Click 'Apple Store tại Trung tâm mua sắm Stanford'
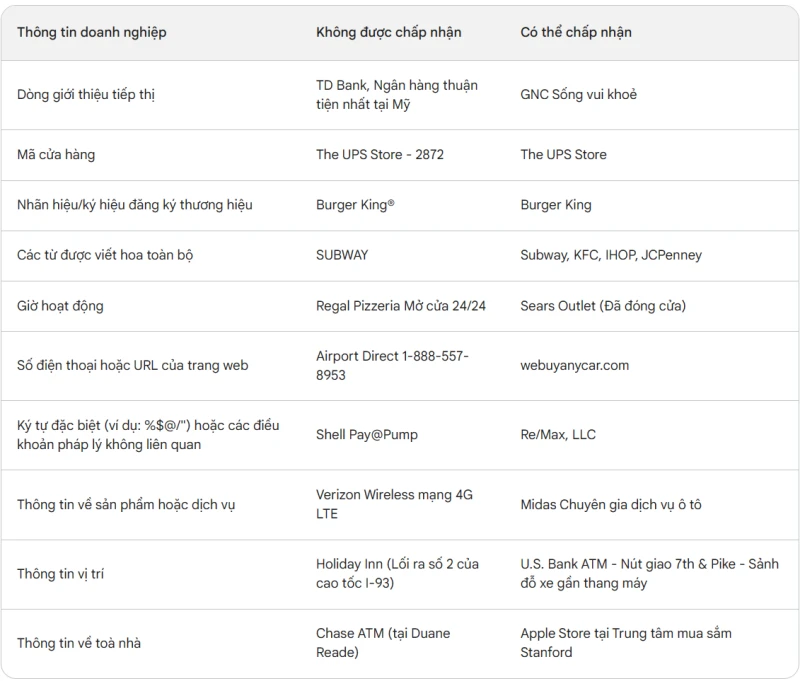 pyautogui.click(x=626, y=643)
